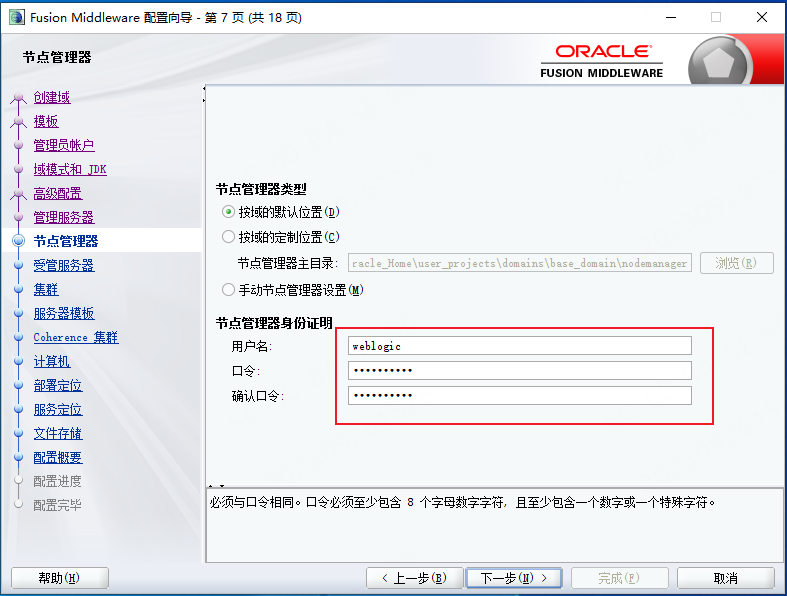The height and width of the screenshot is (596, 787).
Task: Jump to the 部署定位 step
Action: (58, 386)
